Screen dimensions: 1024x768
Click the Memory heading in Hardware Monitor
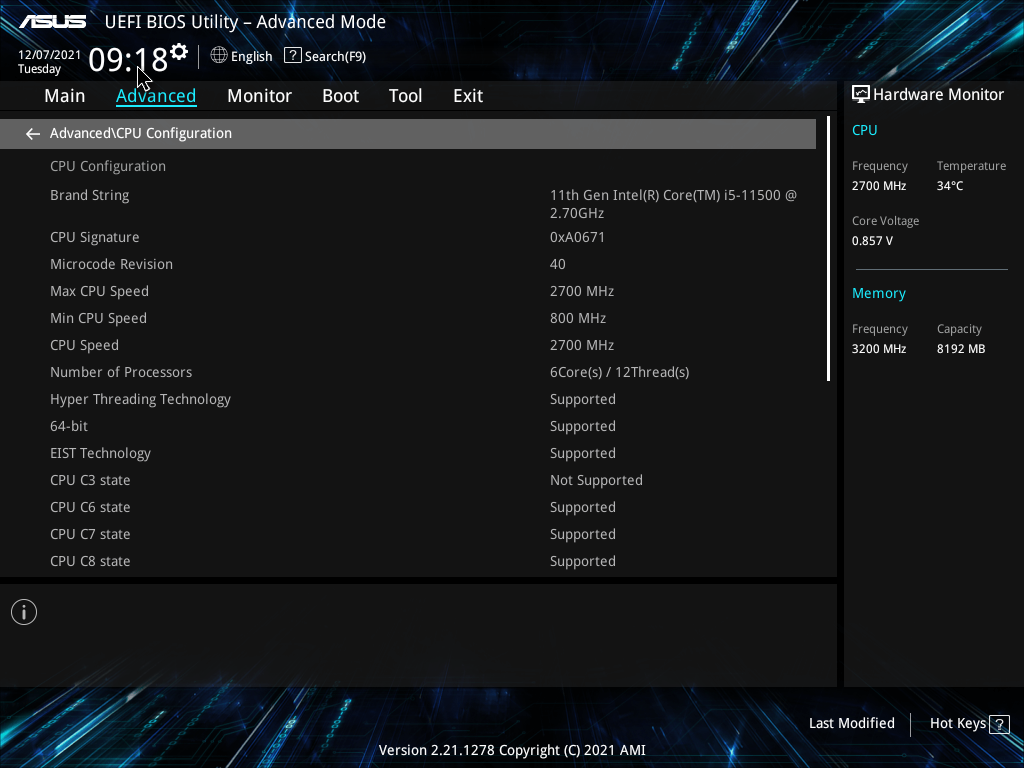tap(878, 294)
